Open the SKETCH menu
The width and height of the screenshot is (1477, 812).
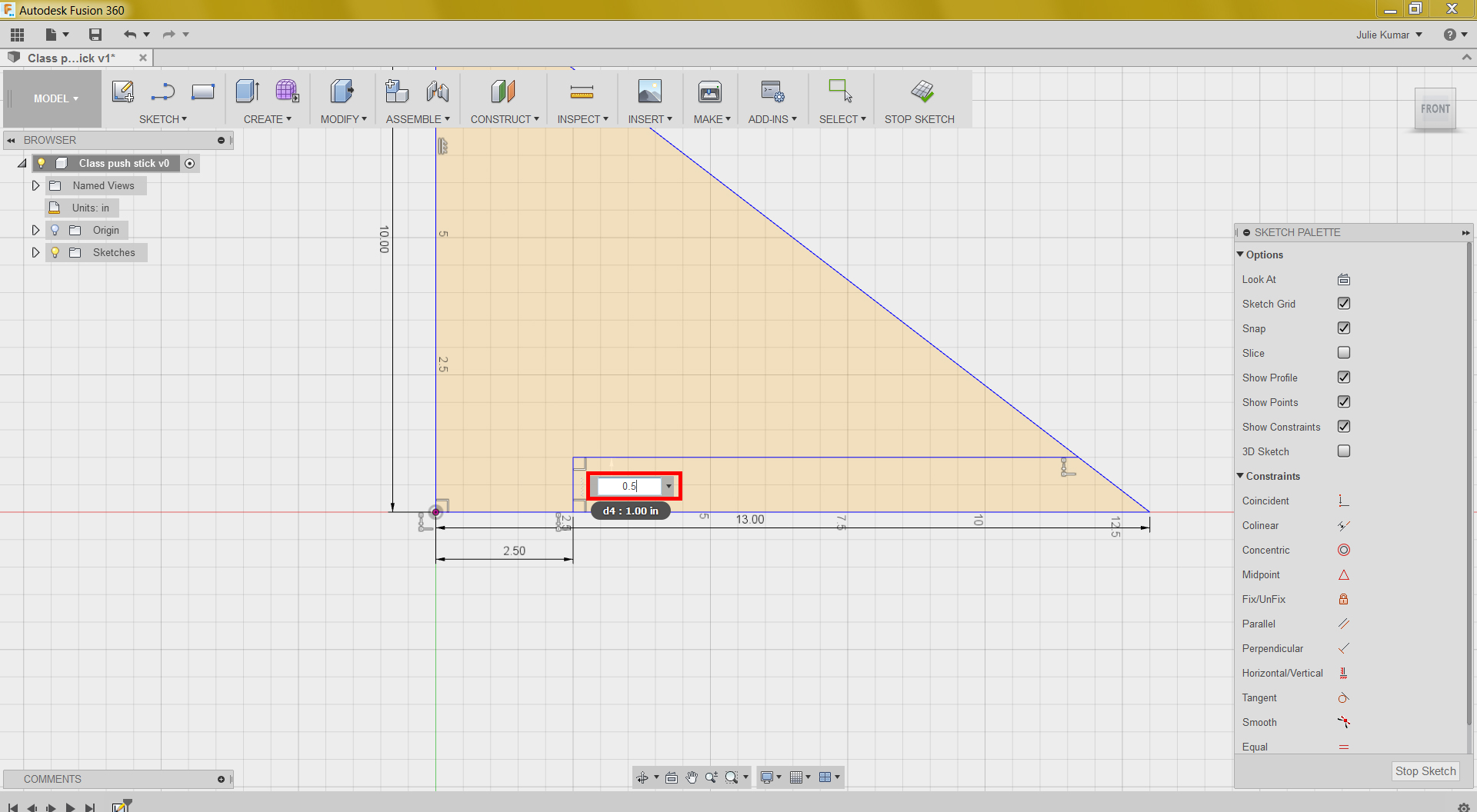click(x=163, y=119)
